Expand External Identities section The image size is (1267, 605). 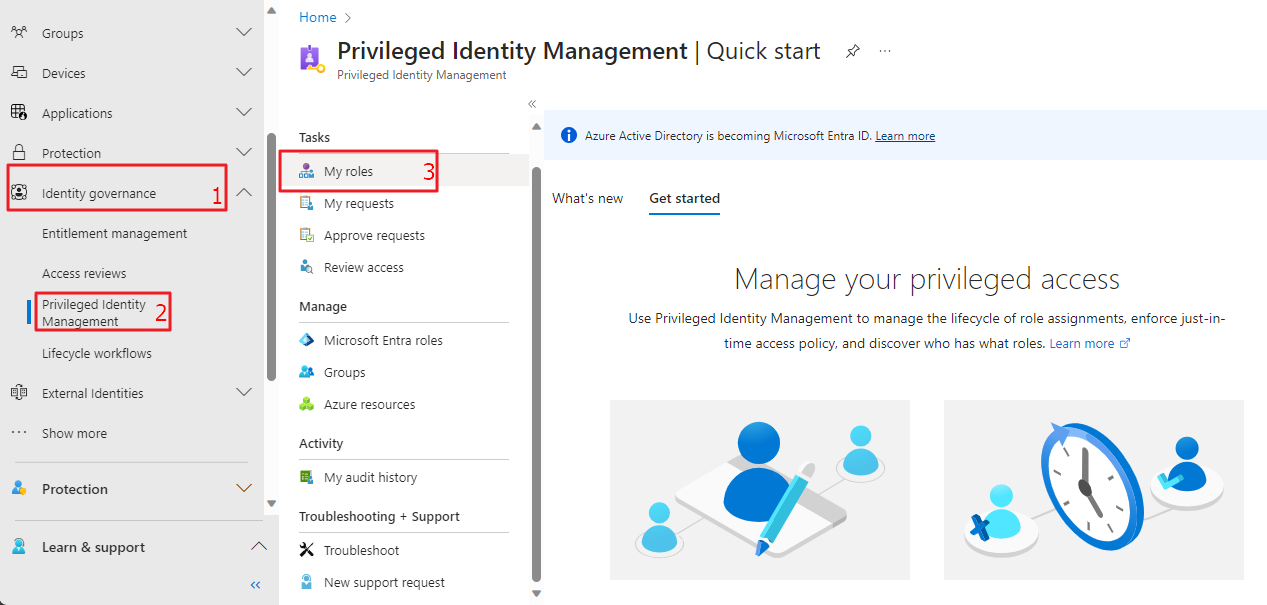243,393
